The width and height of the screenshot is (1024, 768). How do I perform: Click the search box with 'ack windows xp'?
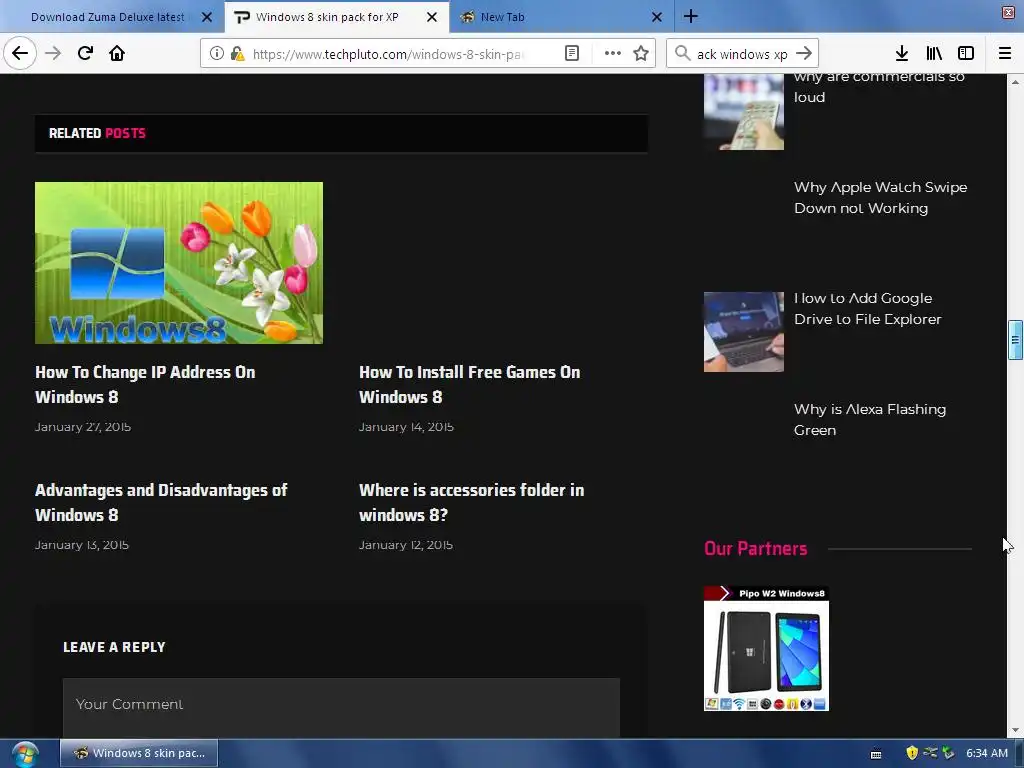[x=742, y=54]
